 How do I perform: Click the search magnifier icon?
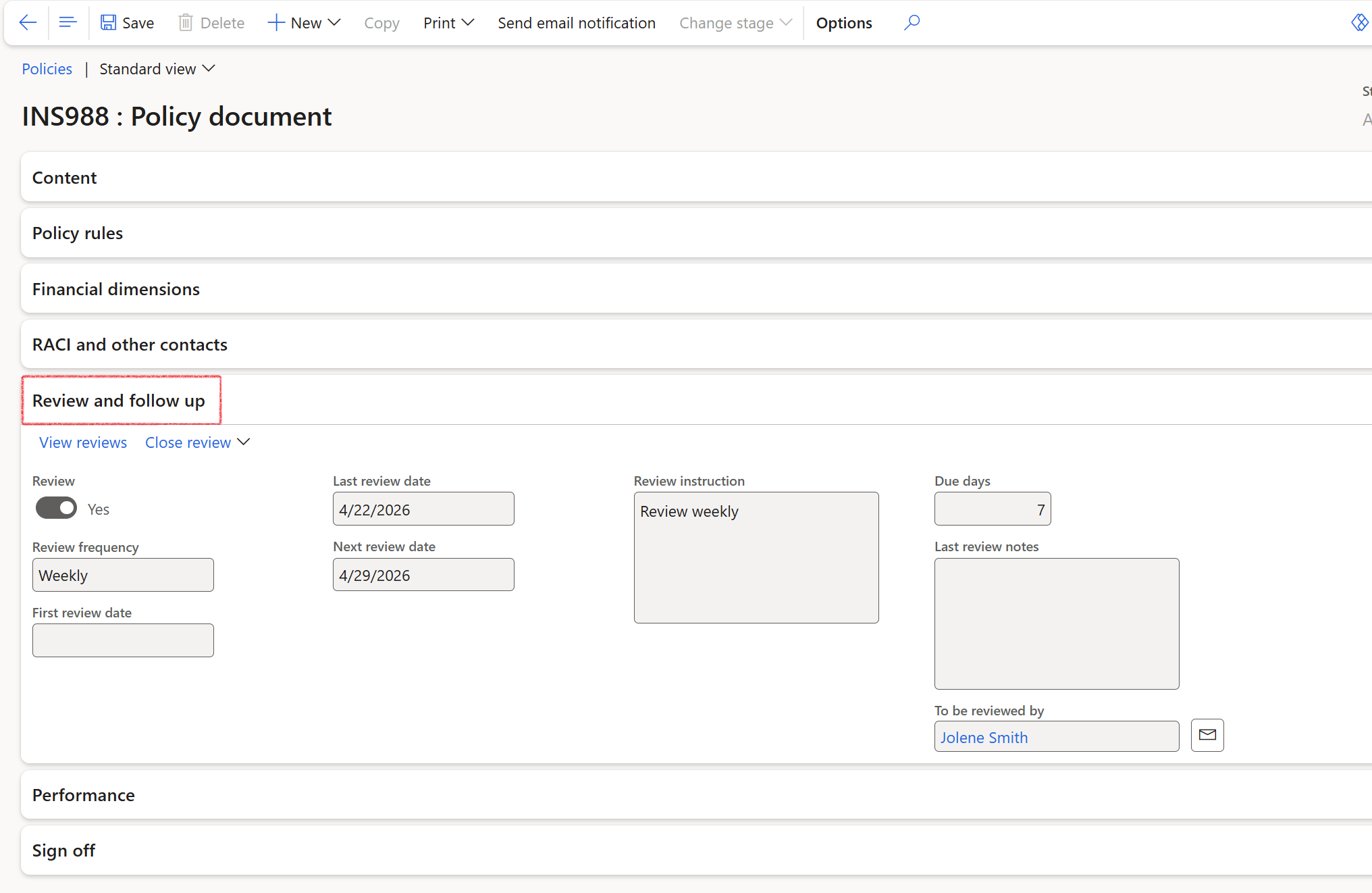point(912,23)
